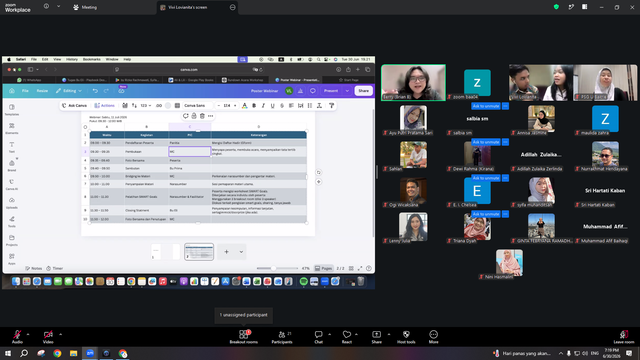Image resolution: width=640 pixels, height=360 pixels.
Task: Click the Canva undo arrow
Action: pos(95,91)
